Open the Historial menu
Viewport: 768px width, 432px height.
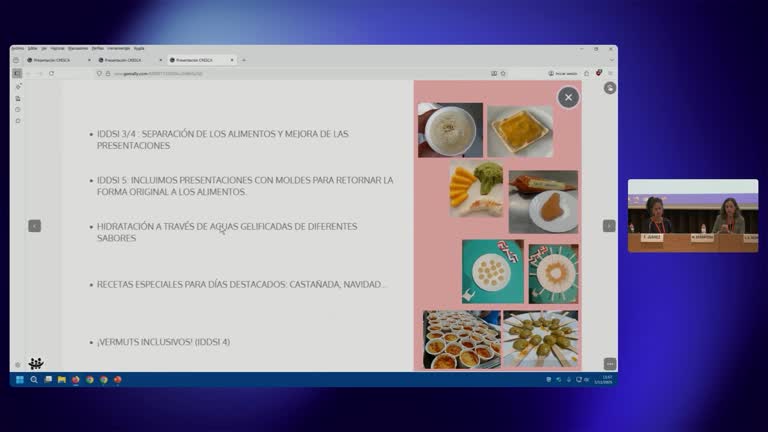pyautogui.click(x=57, y=48)
